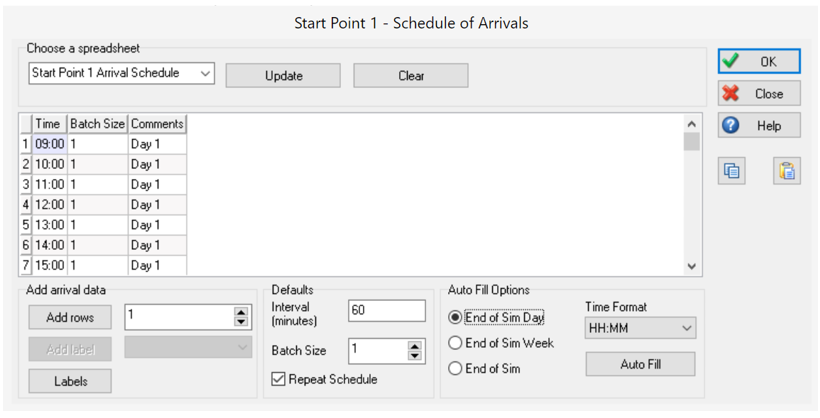The height and width of the screenshot is (418, 820).
Task: Decrease the Batch Size spinner value
Action: 416,356
